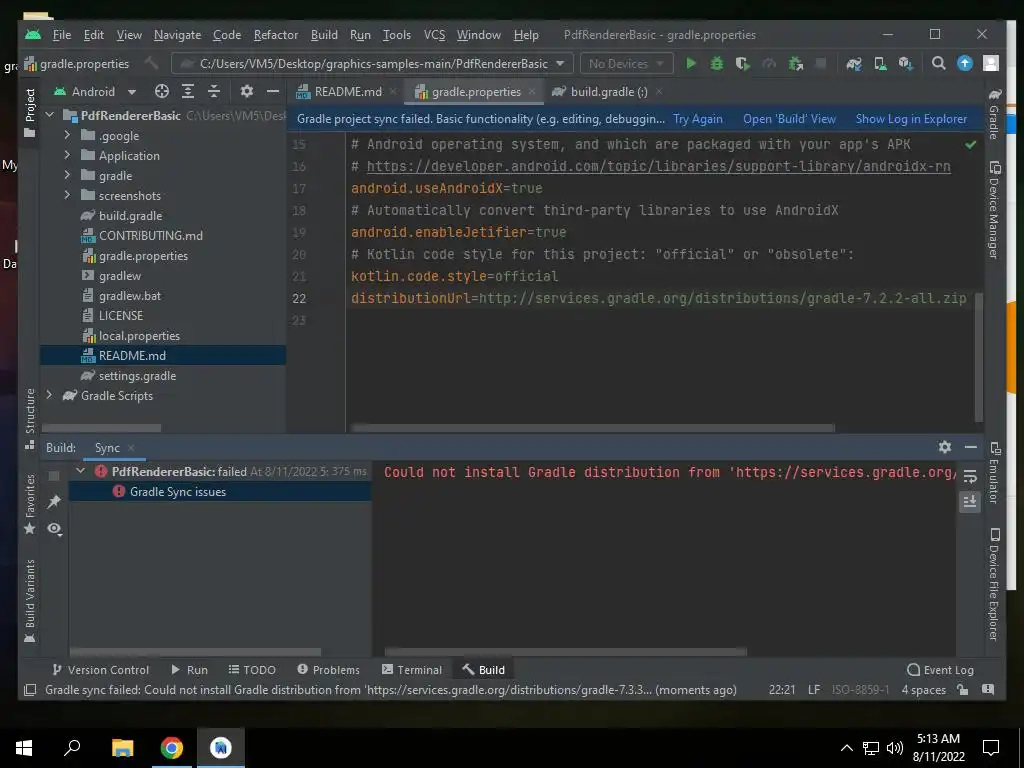This screenshot has width=1024, height=768.
Task: Run the app with the green play icon
Action: tap(691, 63)
